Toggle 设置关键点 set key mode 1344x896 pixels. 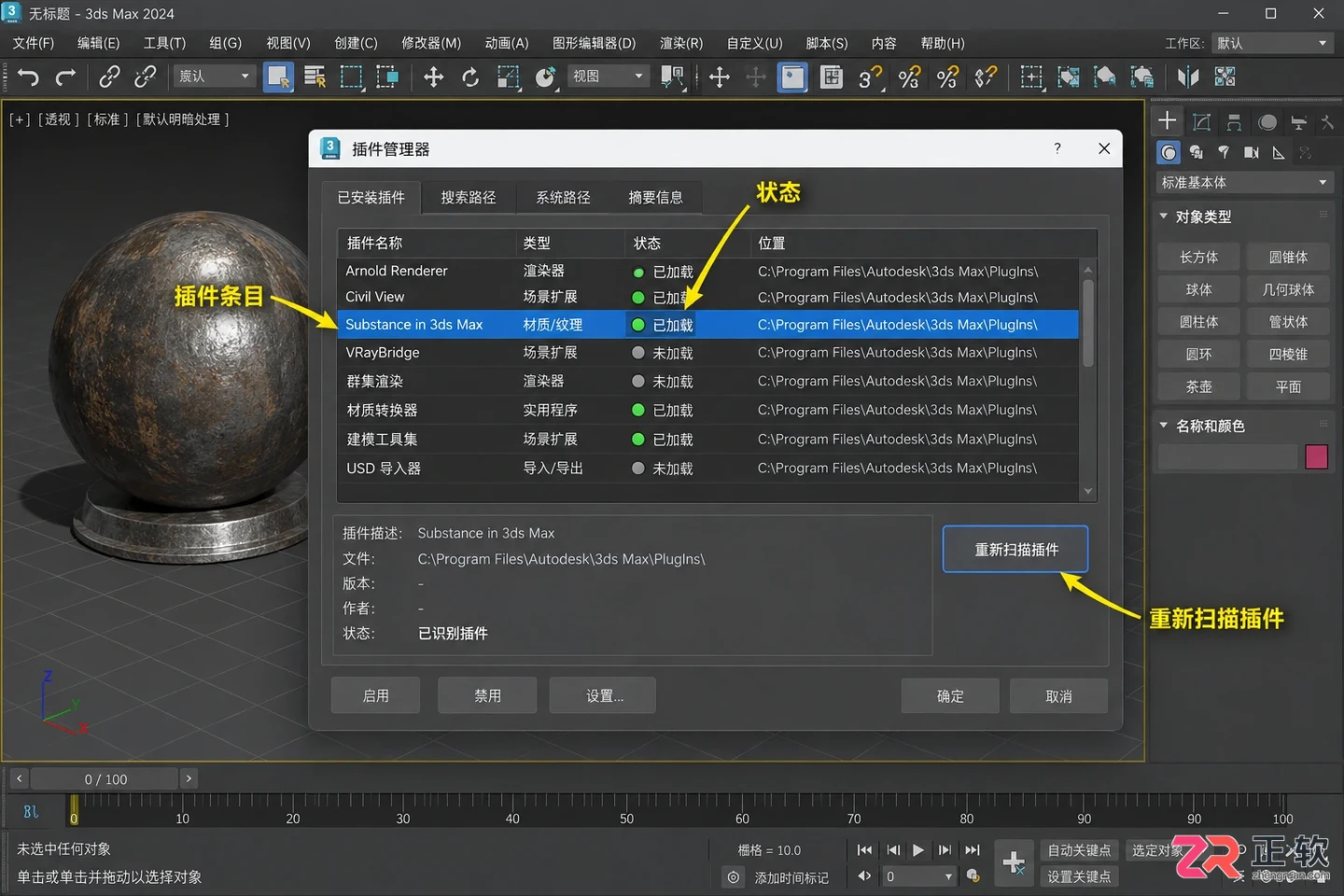click(1079, 876)
